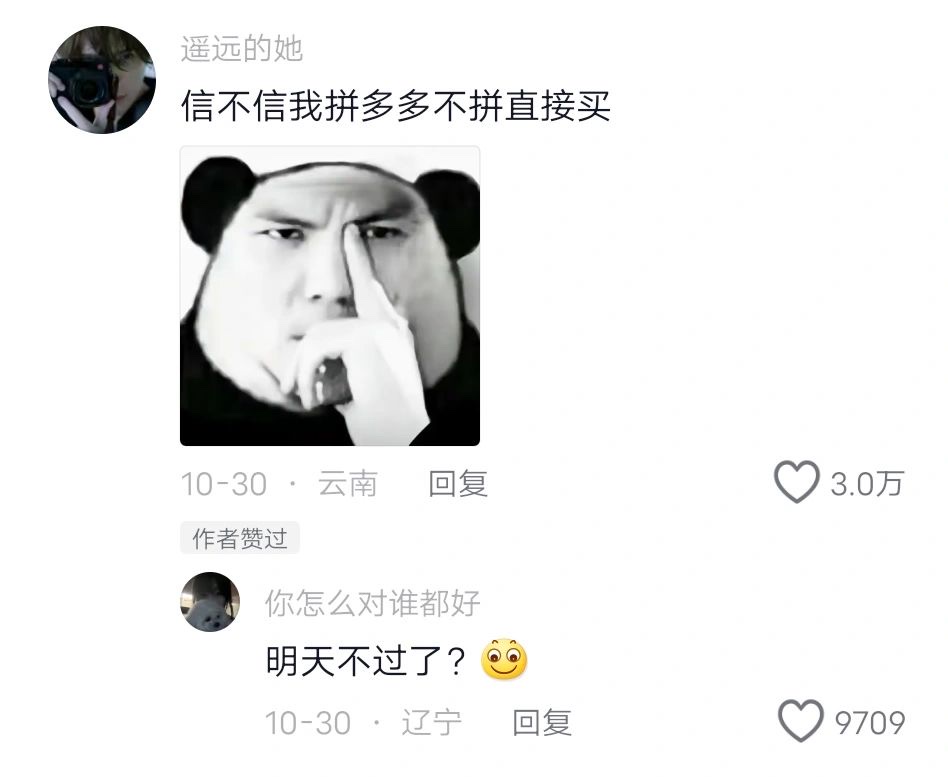948x777 pixels.
Task: Reply to 遥远的她's comment
Action: coord(458,484)
